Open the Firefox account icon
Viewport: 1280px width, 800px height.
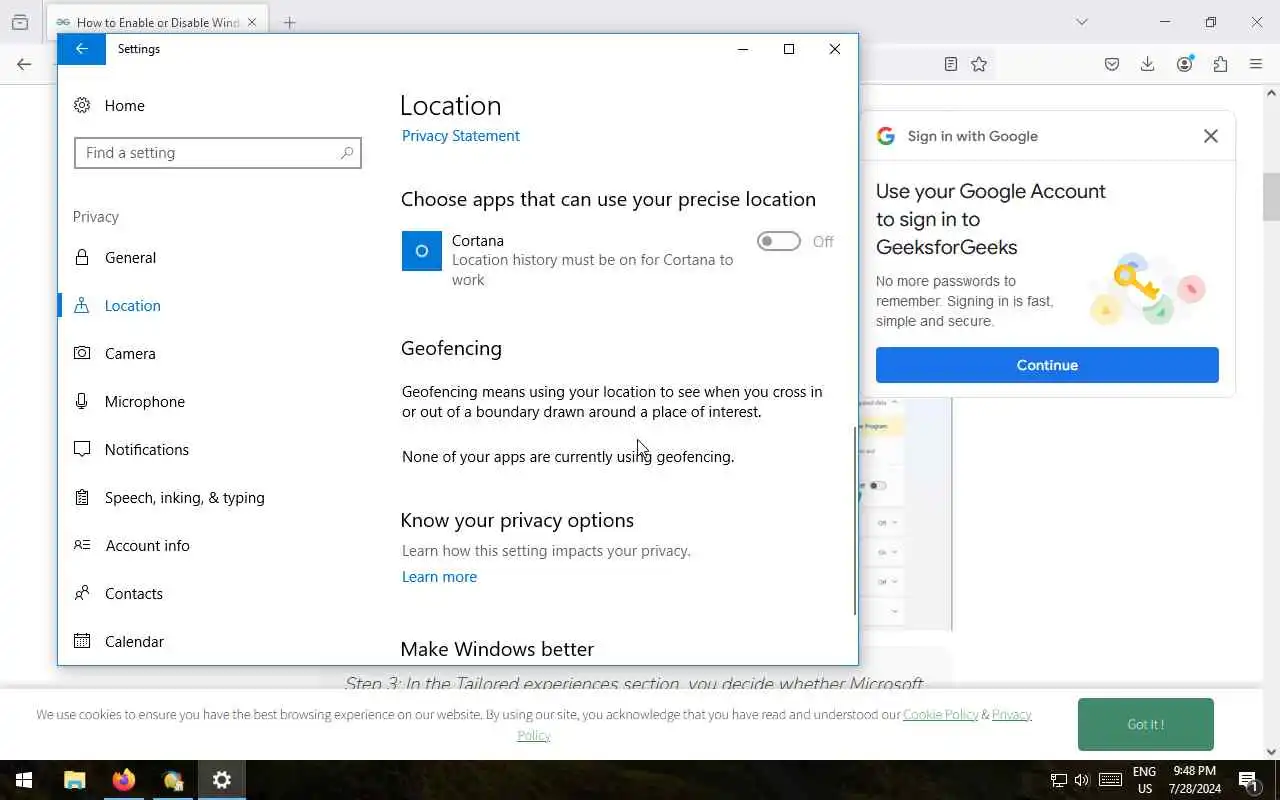tap(1185, 64)
